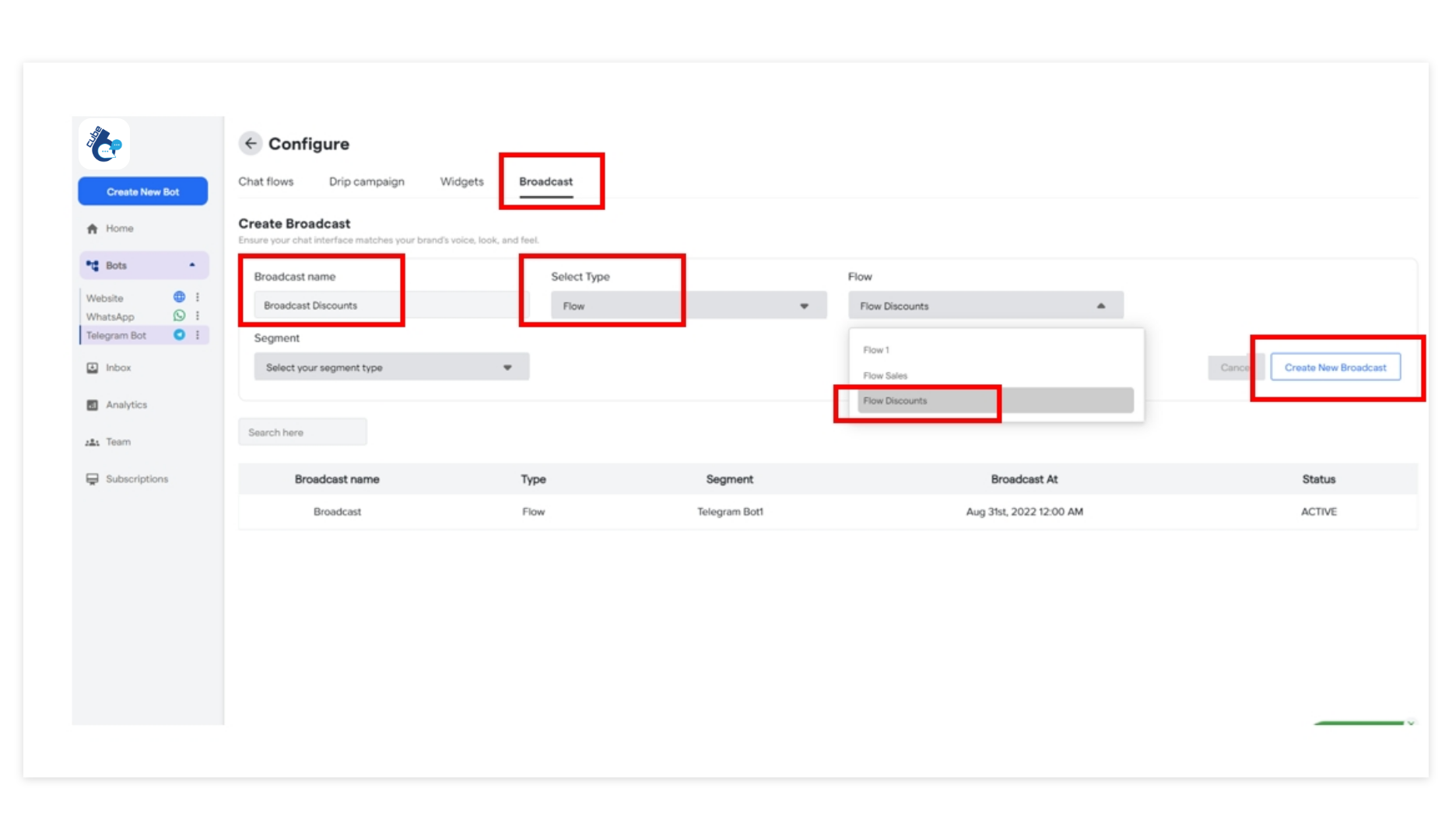
Task: Click the Cube logo in sidebar
Action: (104, 144)
